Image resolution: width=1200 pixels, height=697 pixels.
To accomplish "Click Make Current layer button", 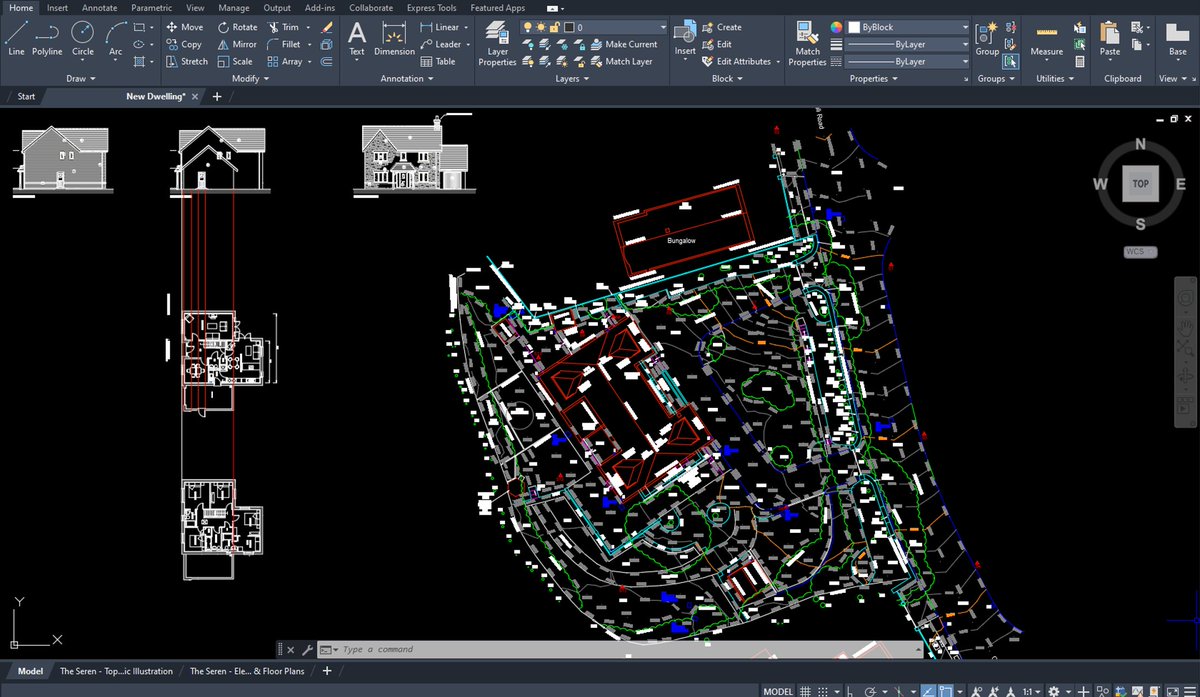I will pos(622,44).
